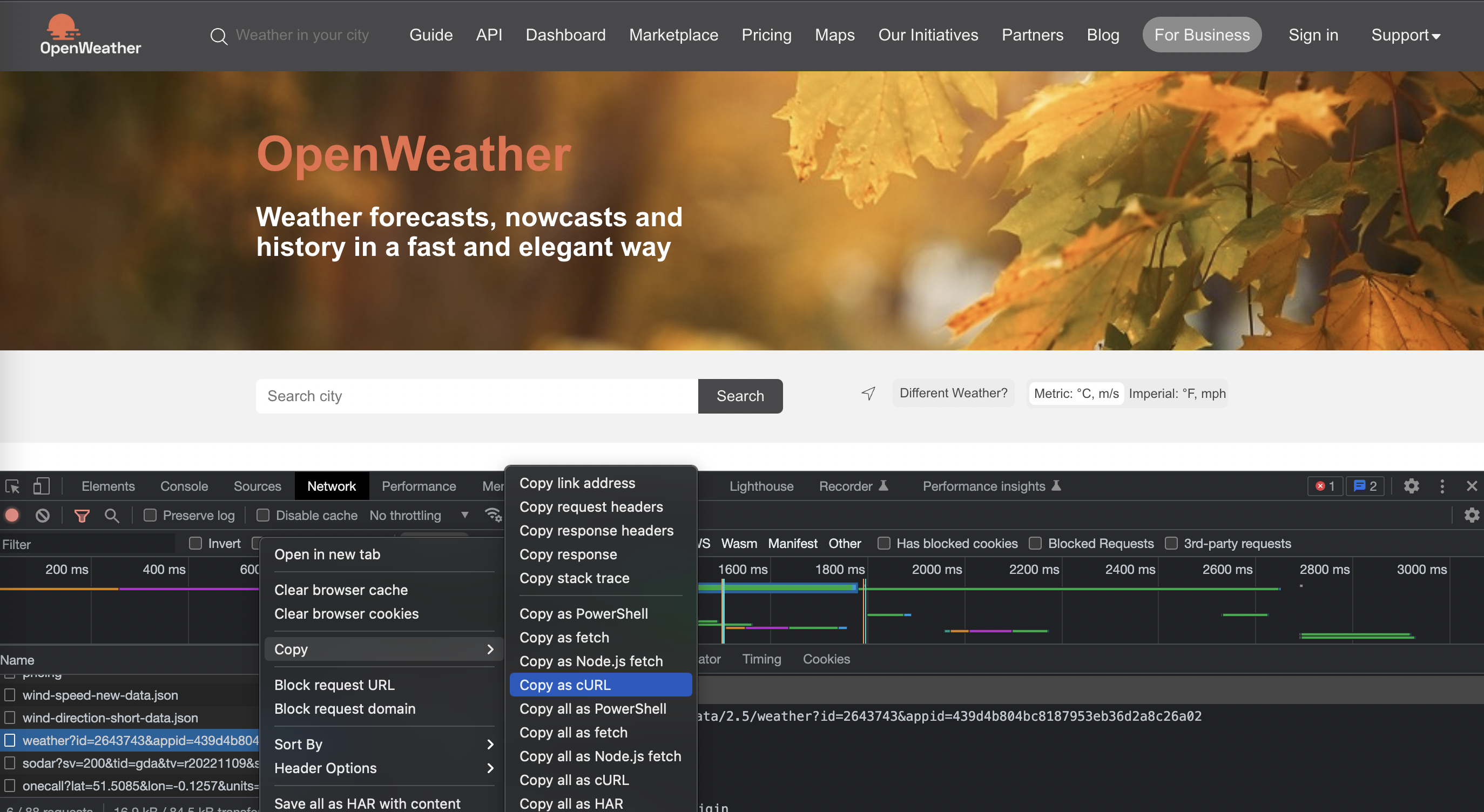
Task: Click the network Filter text field
Action: [87, 544]
